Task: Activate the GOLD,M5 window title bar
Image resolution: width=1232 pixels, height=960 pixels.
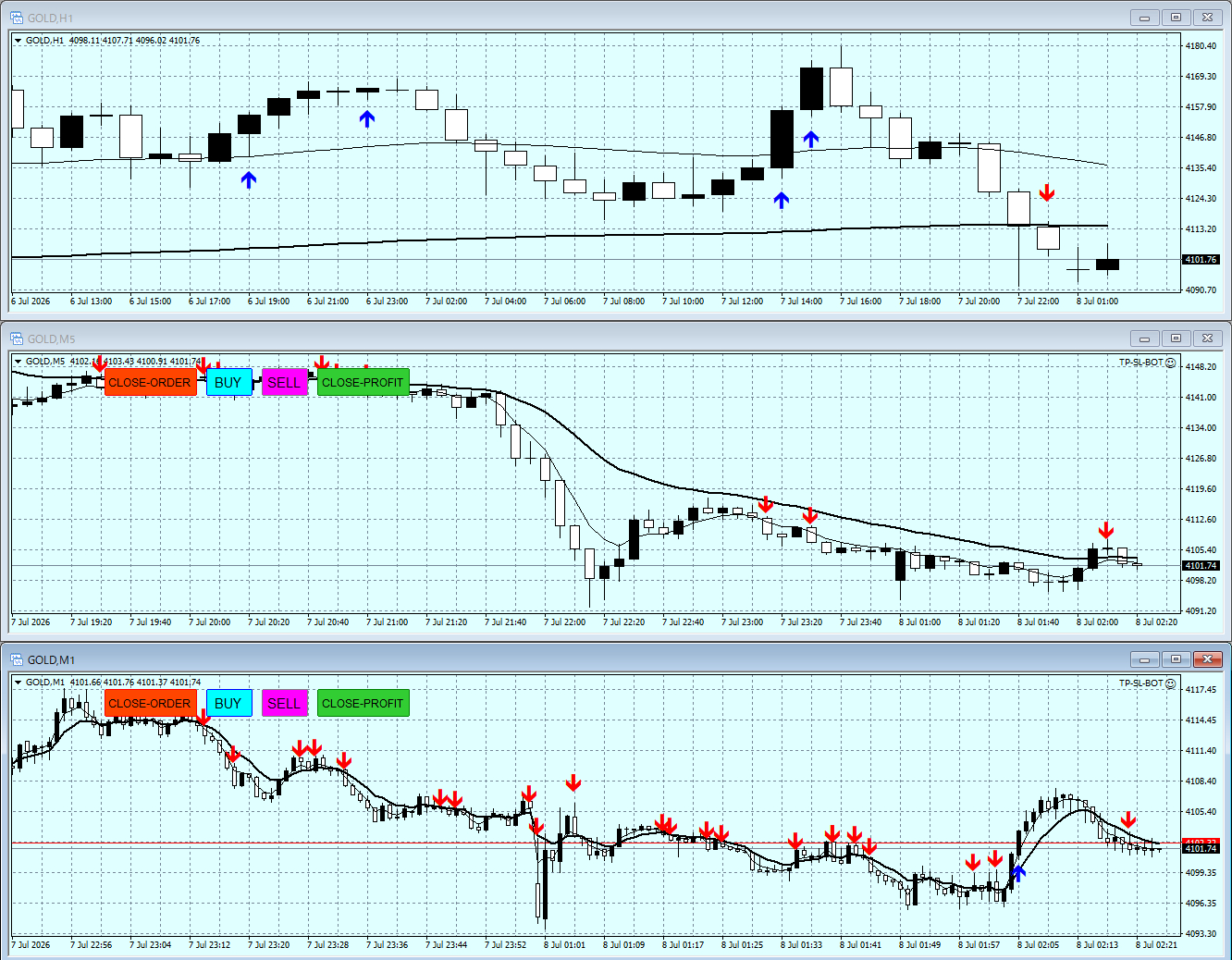Action: point(573,338)
